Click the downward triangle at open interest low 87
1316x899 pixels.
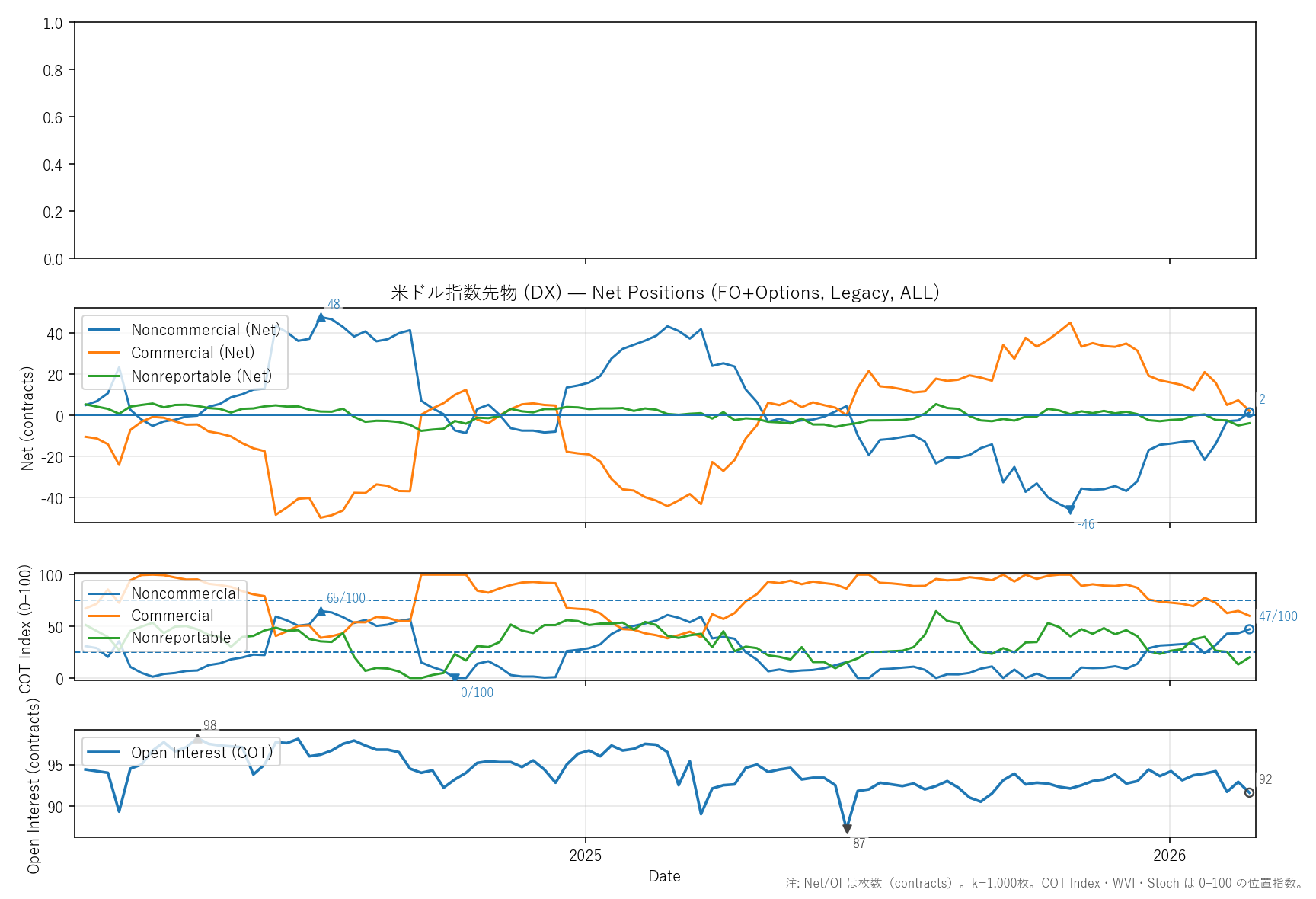click(x=847, y=829)
